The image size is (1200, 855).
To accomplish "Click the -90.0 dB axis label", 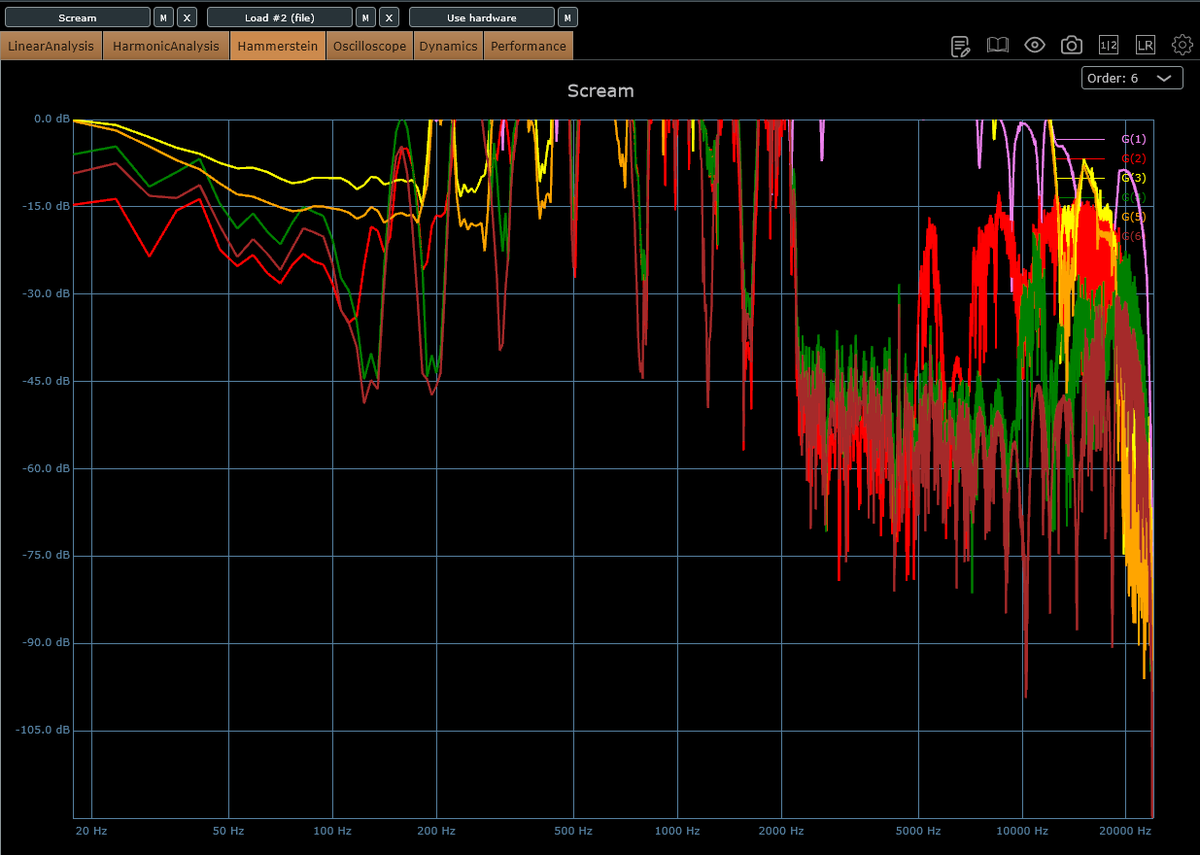I will pos(46,643).
